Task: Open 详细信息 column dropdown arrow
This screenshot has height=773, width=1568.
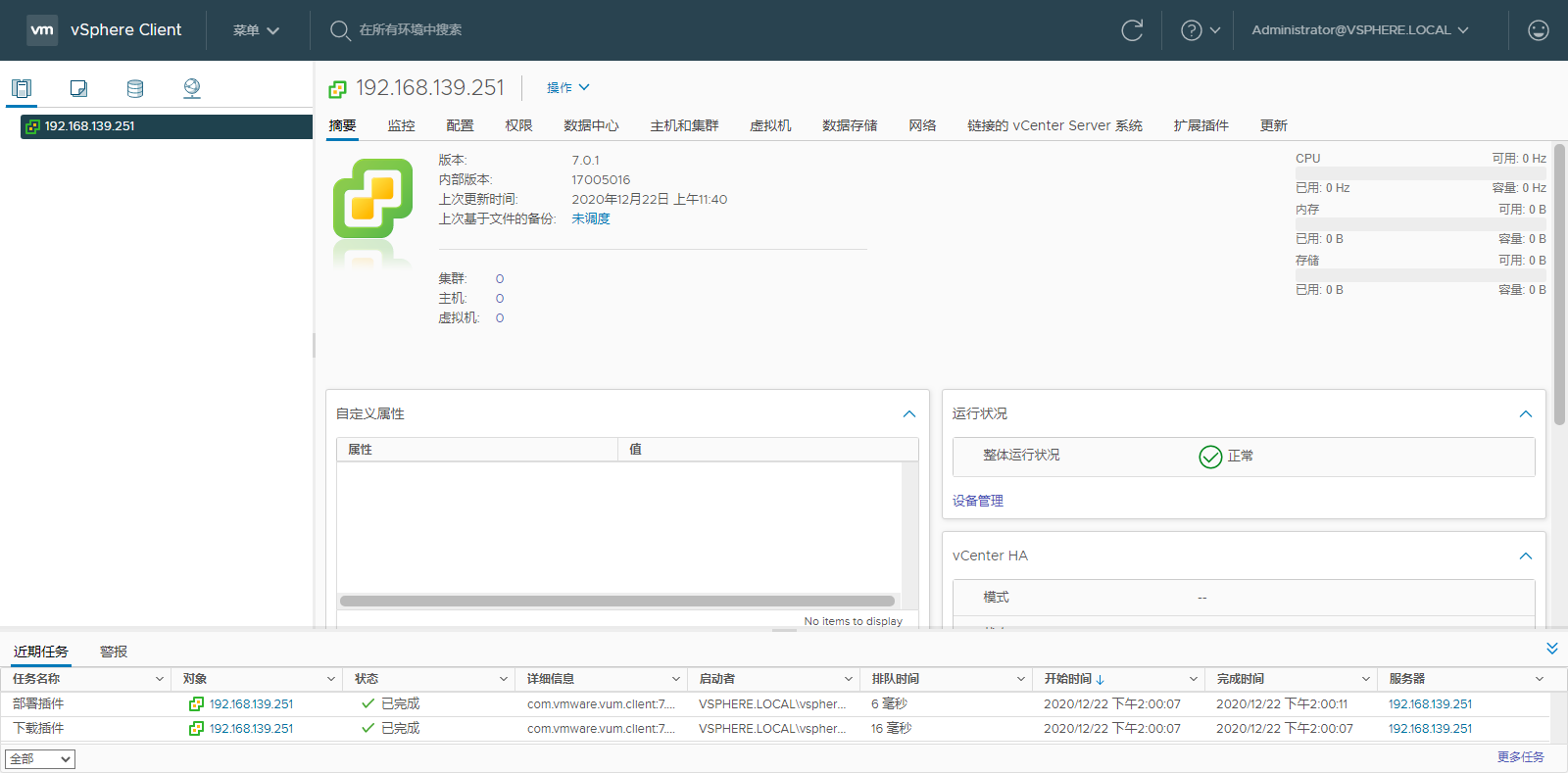Action: pyautogui.click(x=676, y=679)
